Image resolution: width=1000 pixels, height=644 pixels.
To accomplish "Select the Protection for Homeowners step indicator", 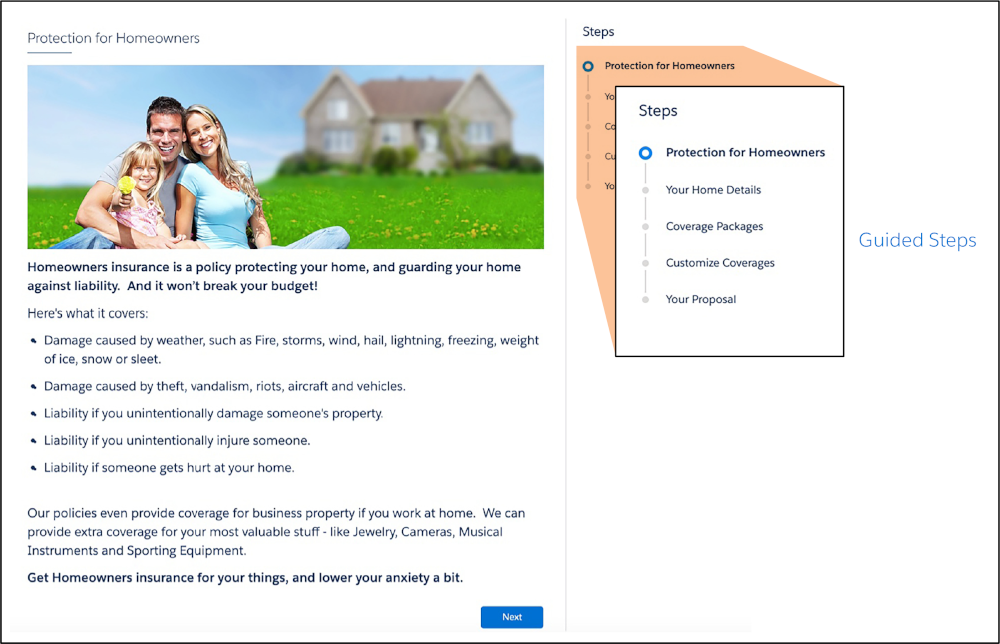I will click(x=645, y=152).
